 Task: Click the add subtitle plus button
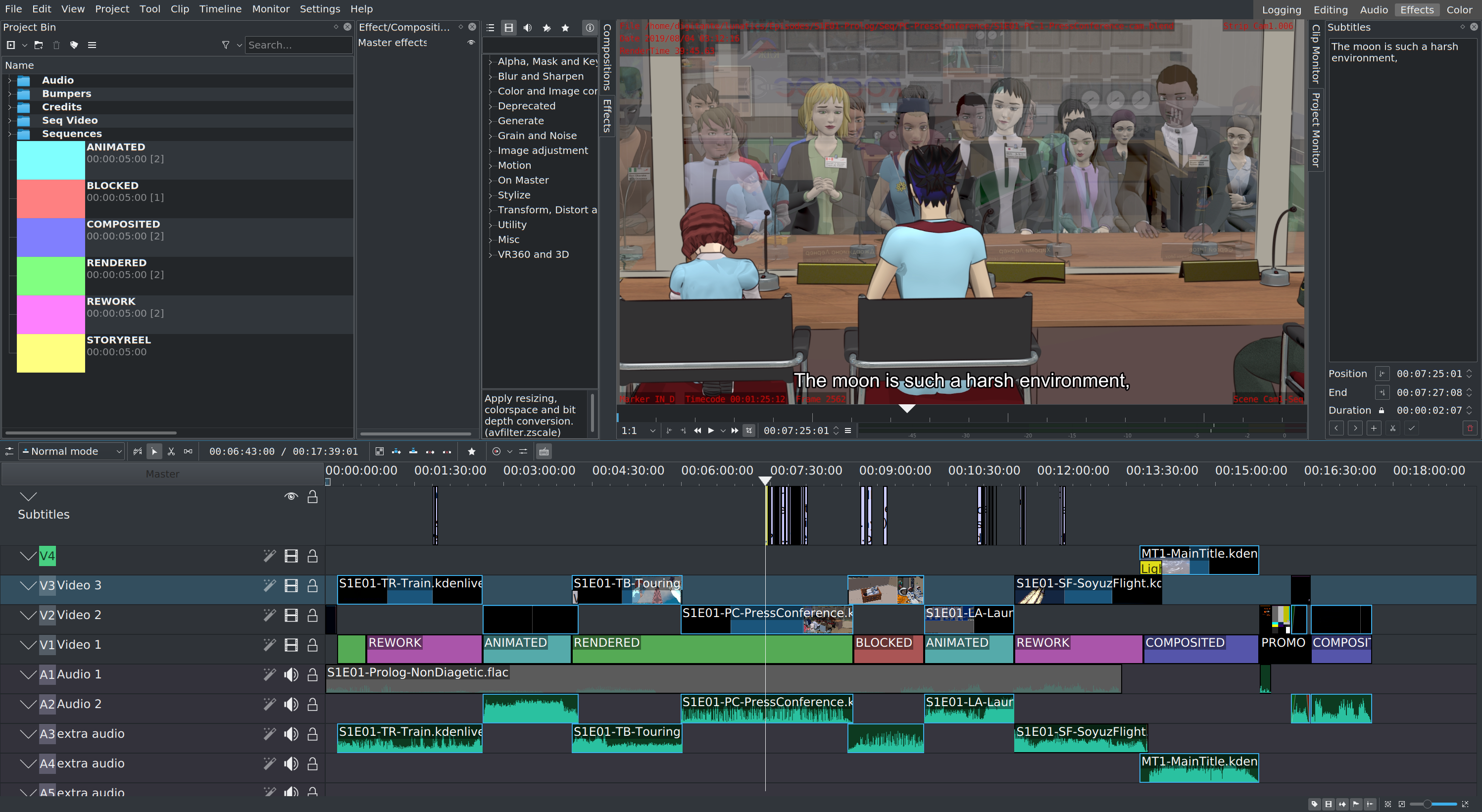(1374, 428)
